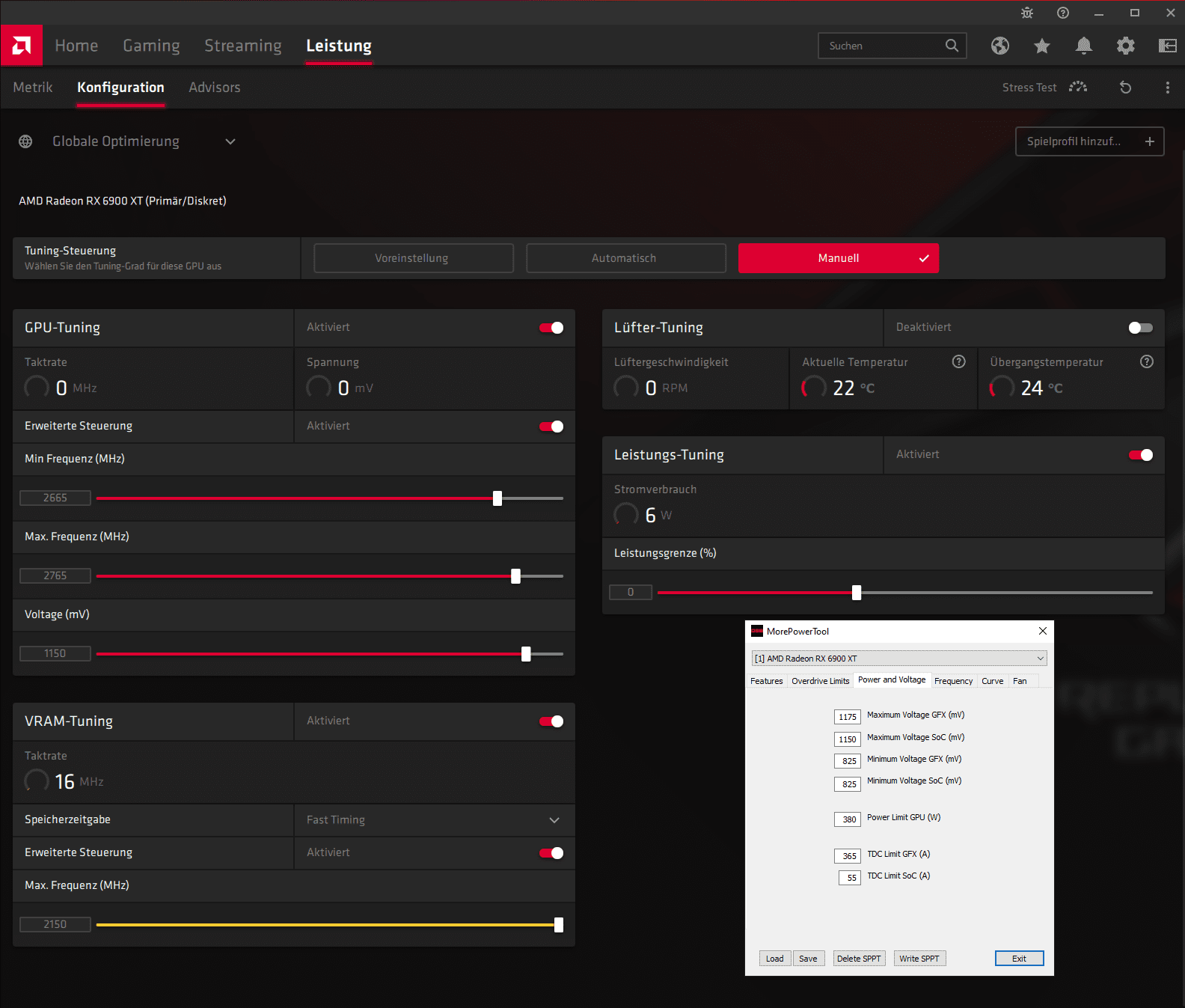Click Leistungsgrenze slider handle
1185x1008 pixels.
tap(857, 593)
